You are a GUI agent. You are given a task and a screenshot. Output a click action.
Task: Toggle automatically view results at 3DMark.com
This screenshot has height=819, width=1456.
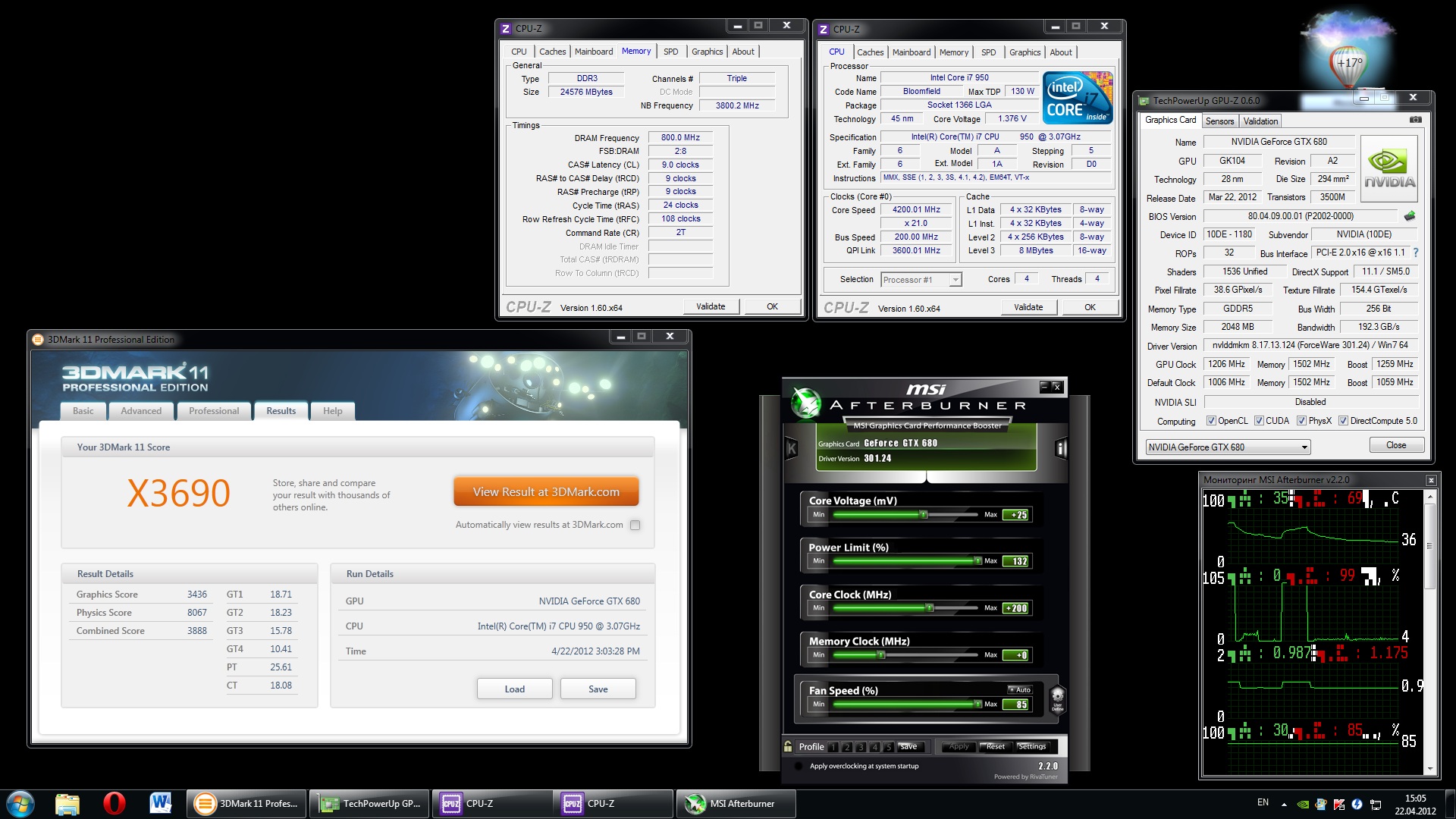coord(635,525)
